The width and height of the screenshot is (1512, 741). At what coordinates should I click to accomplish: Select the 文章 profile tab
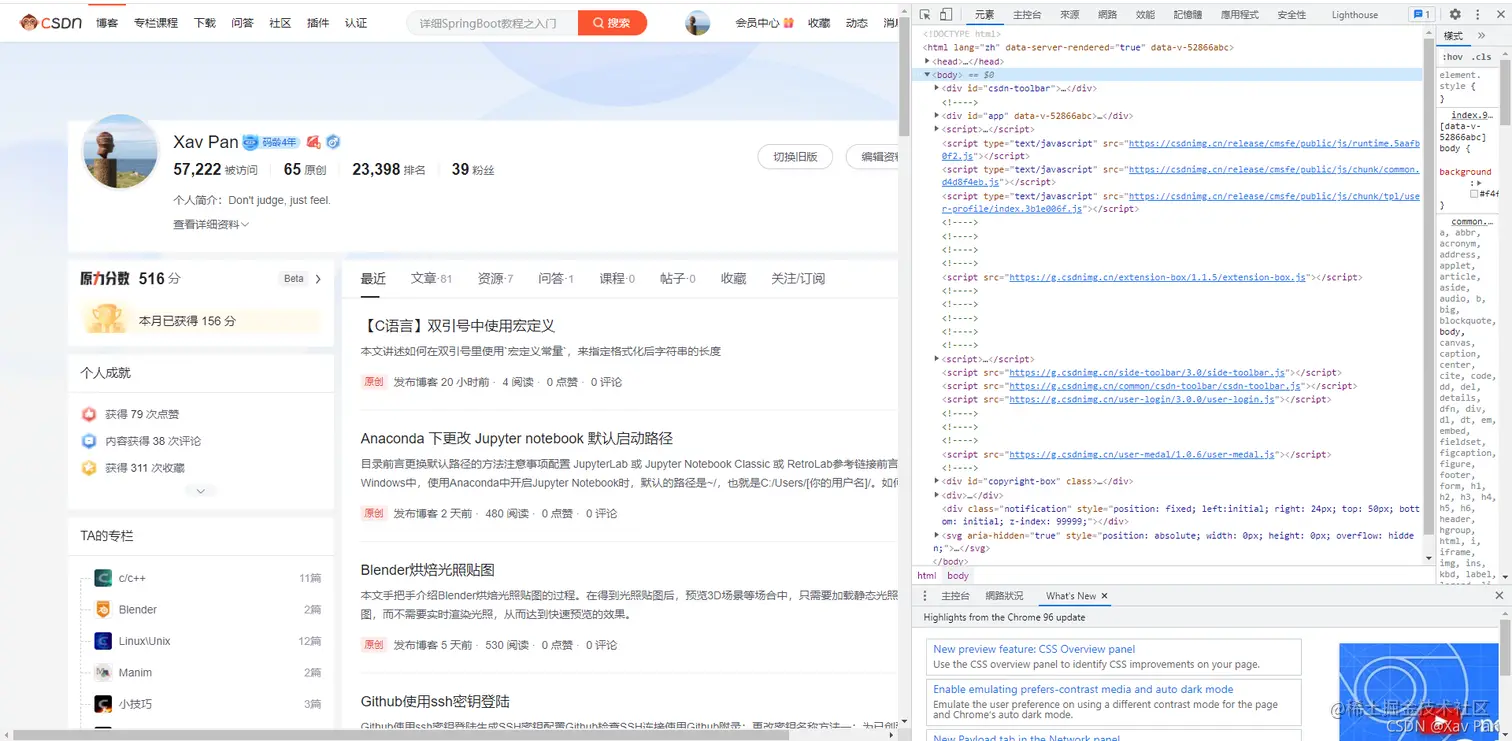coord(431,279)
